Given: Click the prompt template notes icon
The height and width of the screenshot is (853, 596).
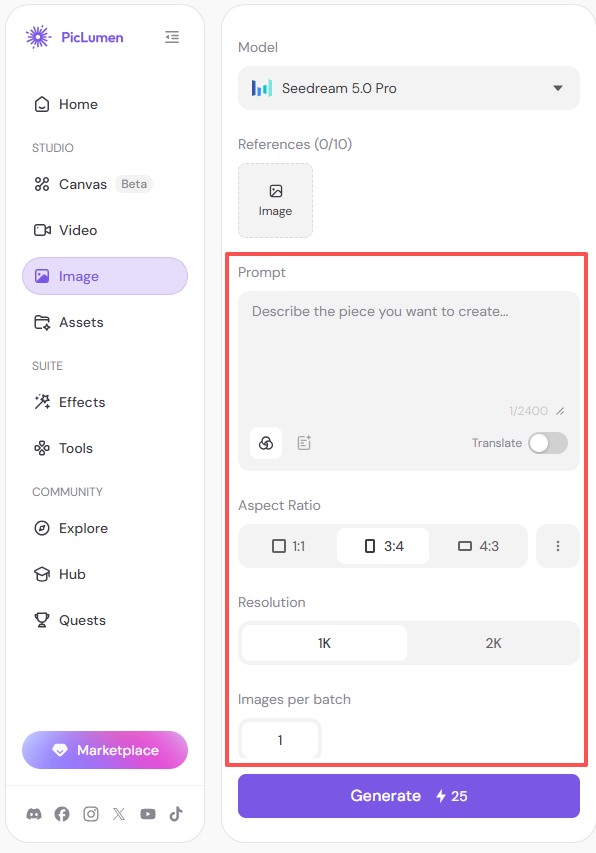Looking at the screenshot, I should [x=304, y=443].
